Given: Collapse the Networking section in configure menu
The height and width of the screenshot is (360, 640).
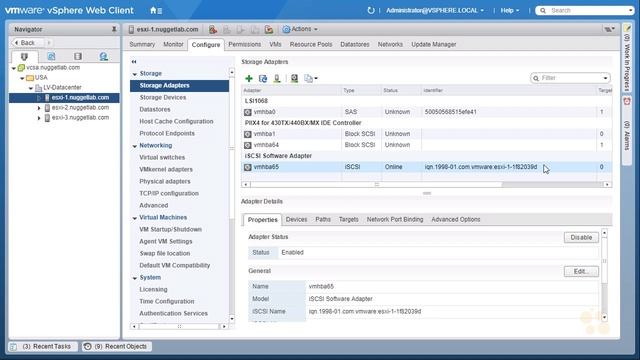Looking at the screenshot, I should [x=135, y=146].
